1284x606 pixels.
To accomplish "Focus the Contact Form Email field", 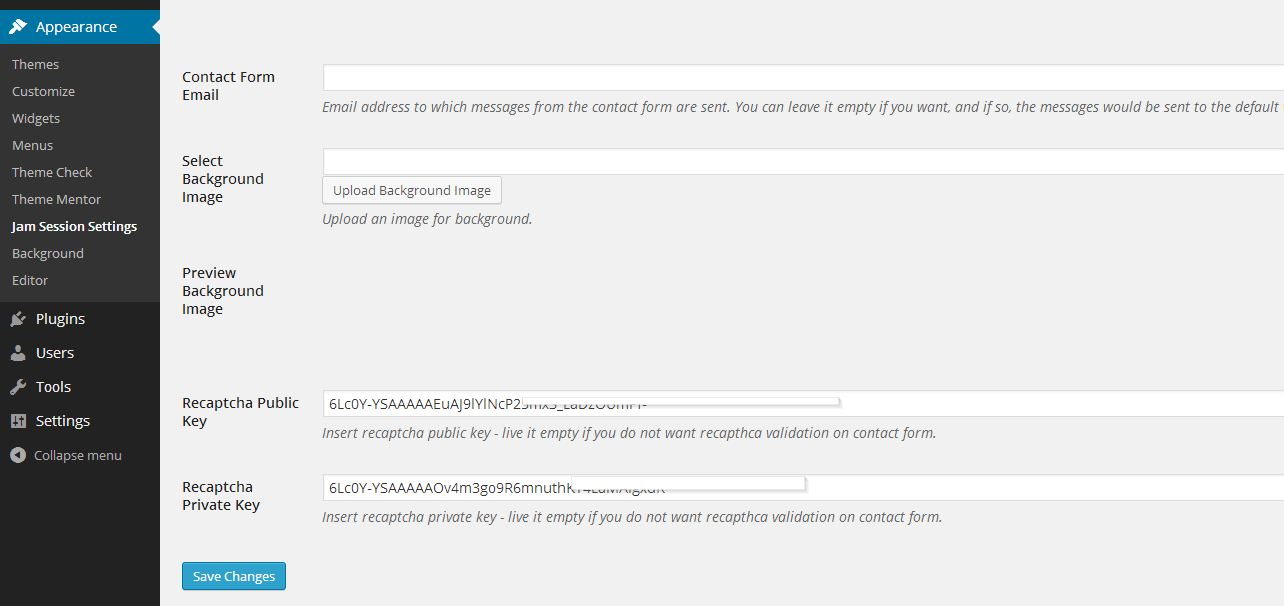I will point(802,78).
